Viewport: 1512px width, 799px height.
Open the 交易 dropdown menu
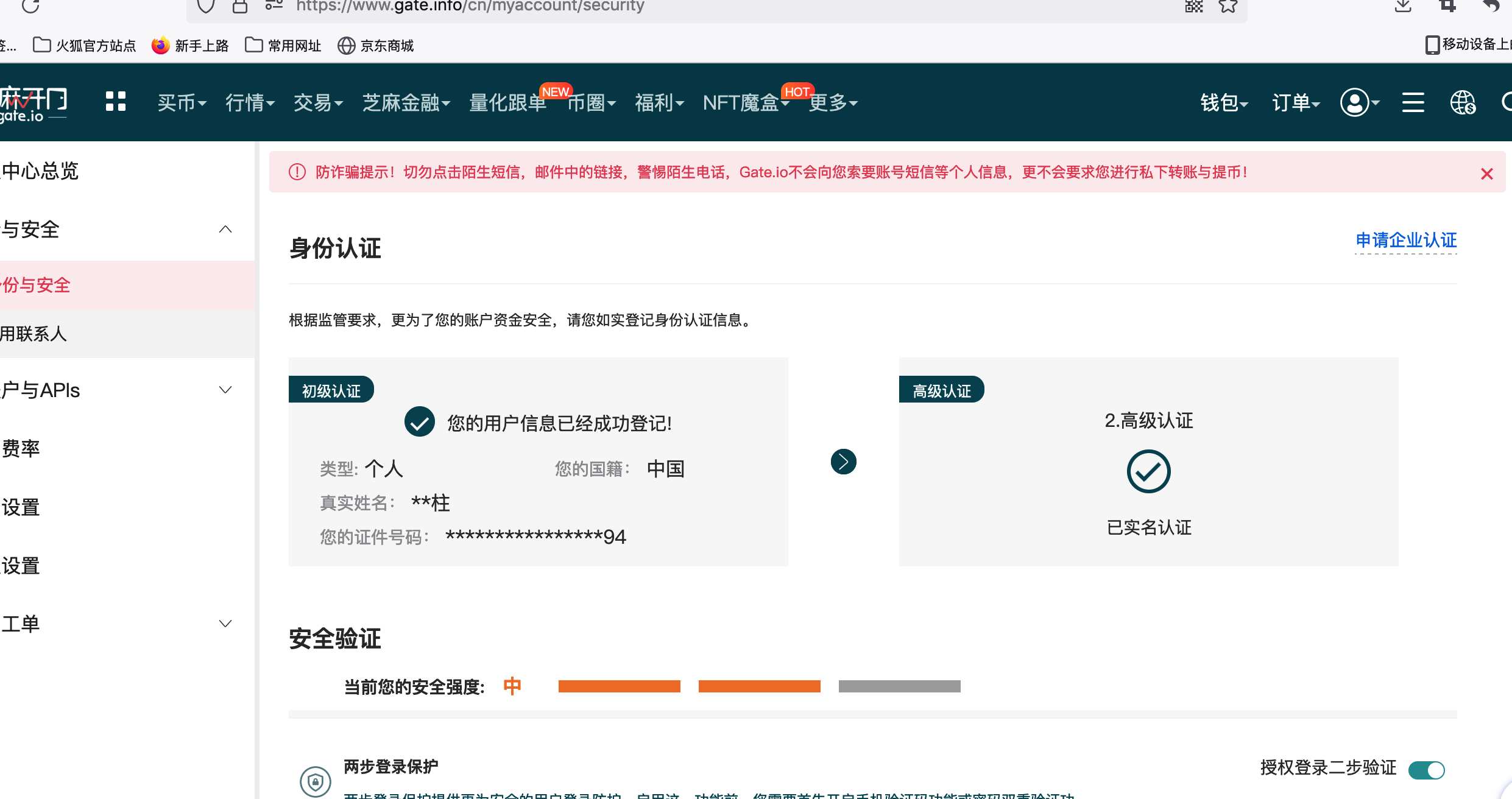point(318,102)
